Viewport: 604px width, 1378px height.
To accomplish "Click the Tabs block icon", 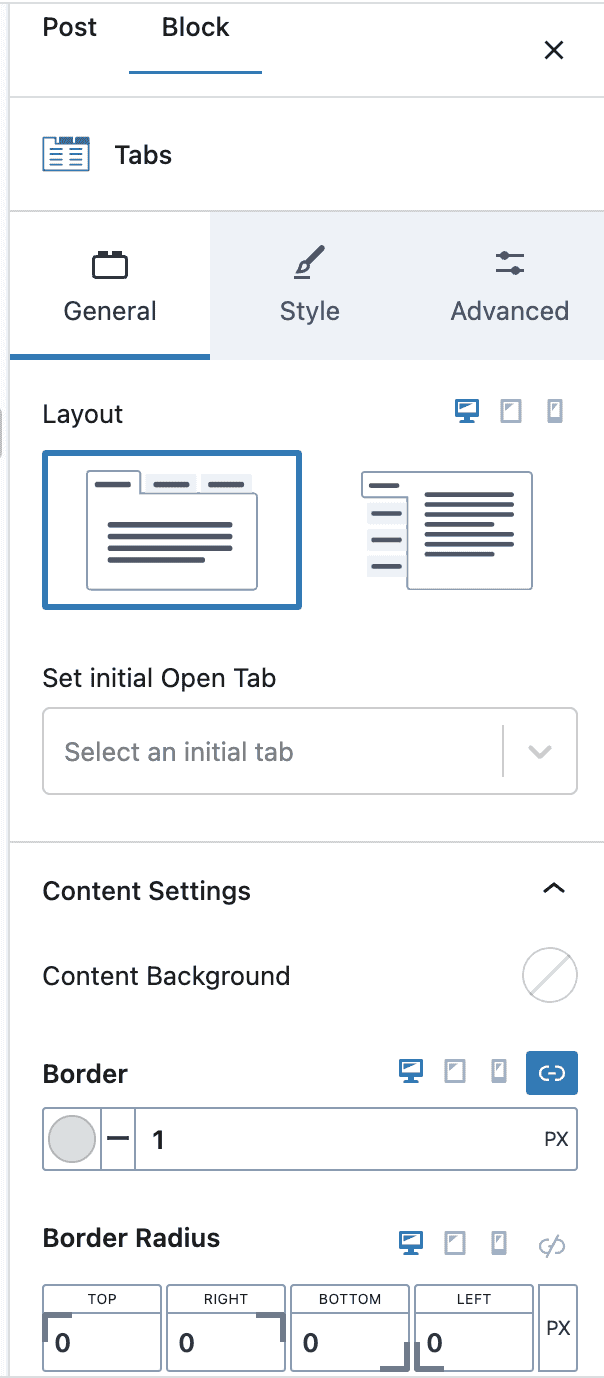I will [65, 154].
